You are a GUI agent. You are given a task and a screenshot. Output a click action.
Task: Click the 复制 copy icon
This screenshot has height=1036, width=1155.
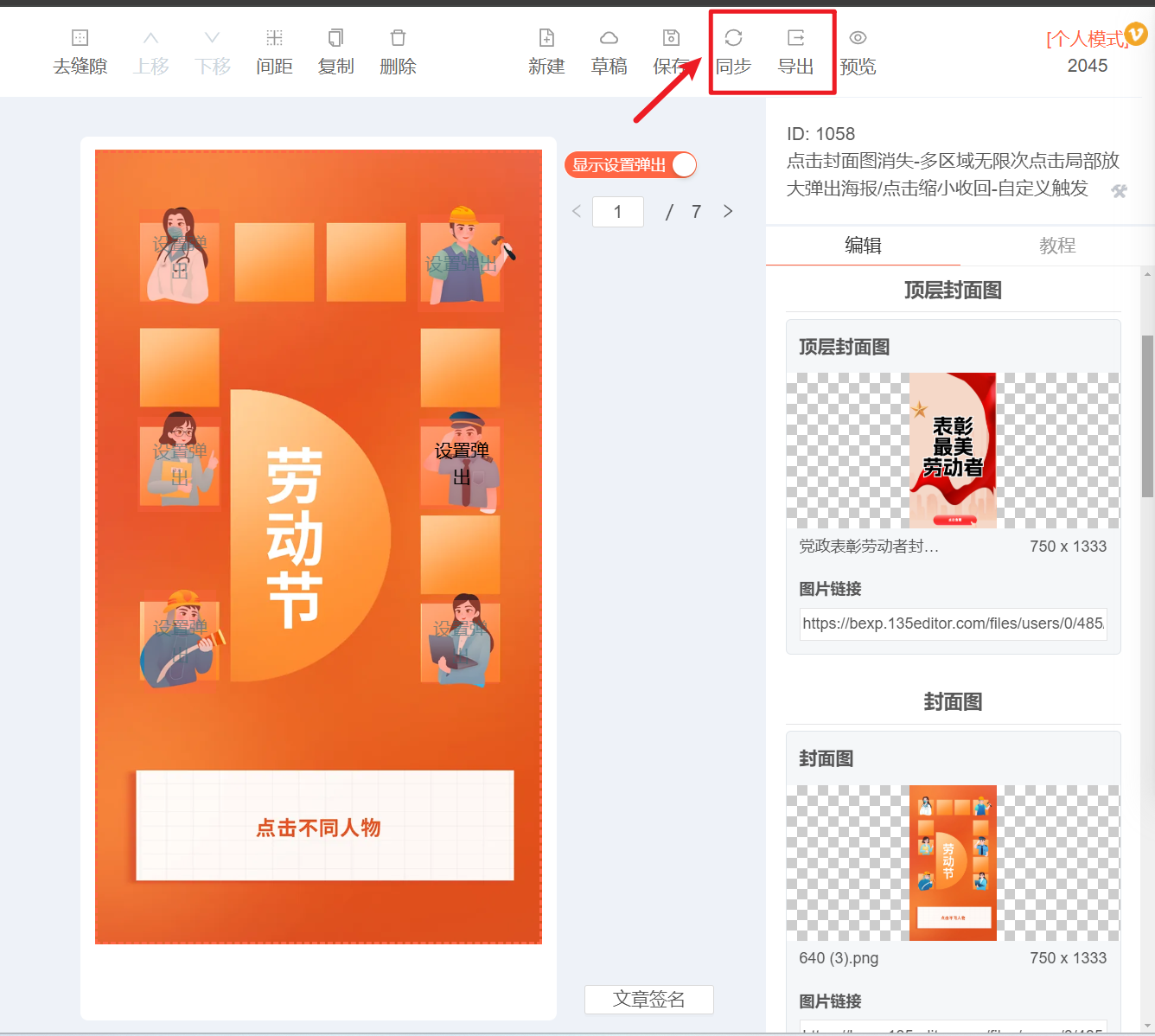pos(335,38)
